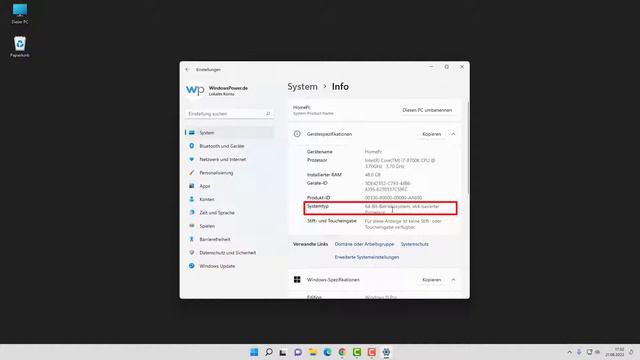Image resolution: width=640 pixels, height=360 pixels.
Task: Open the Chat app in taskbar
Action: click(298, 352)
